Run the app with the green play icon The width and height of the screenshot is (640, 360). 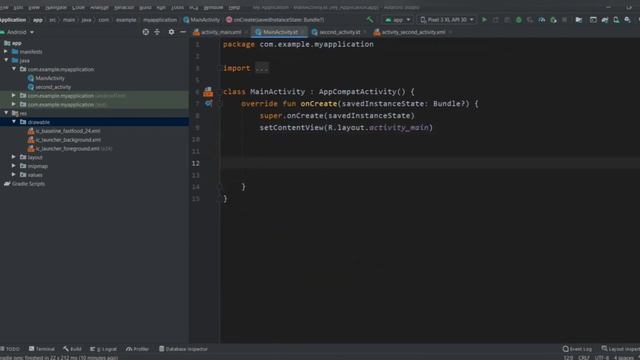coord(484,20)
